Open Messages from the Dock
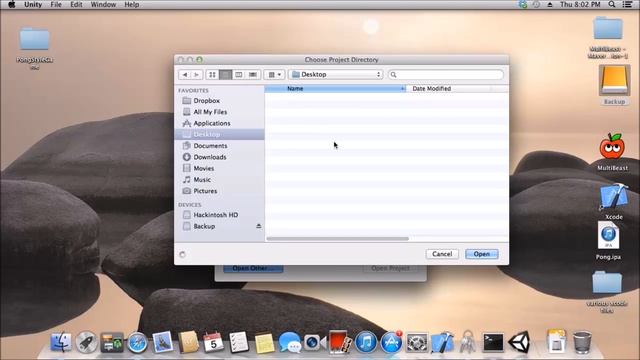Screen dimensions: 640x360 click(x=289, y=342)
